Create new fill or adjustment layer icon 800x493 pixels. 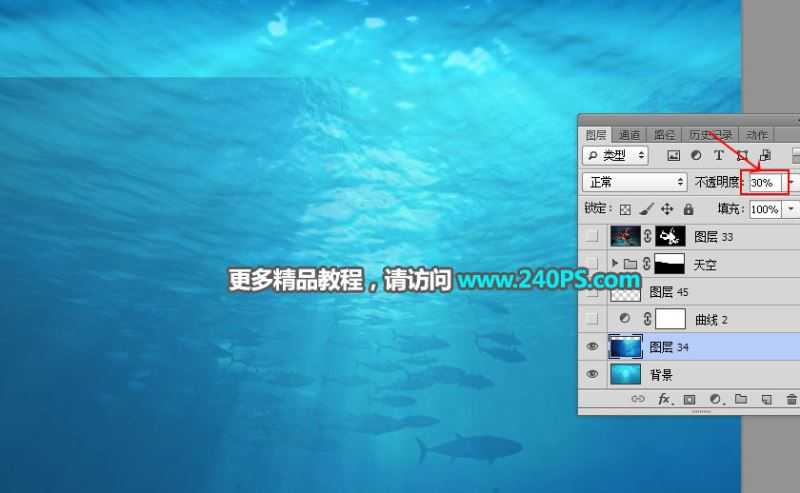[x=716, y=399]
